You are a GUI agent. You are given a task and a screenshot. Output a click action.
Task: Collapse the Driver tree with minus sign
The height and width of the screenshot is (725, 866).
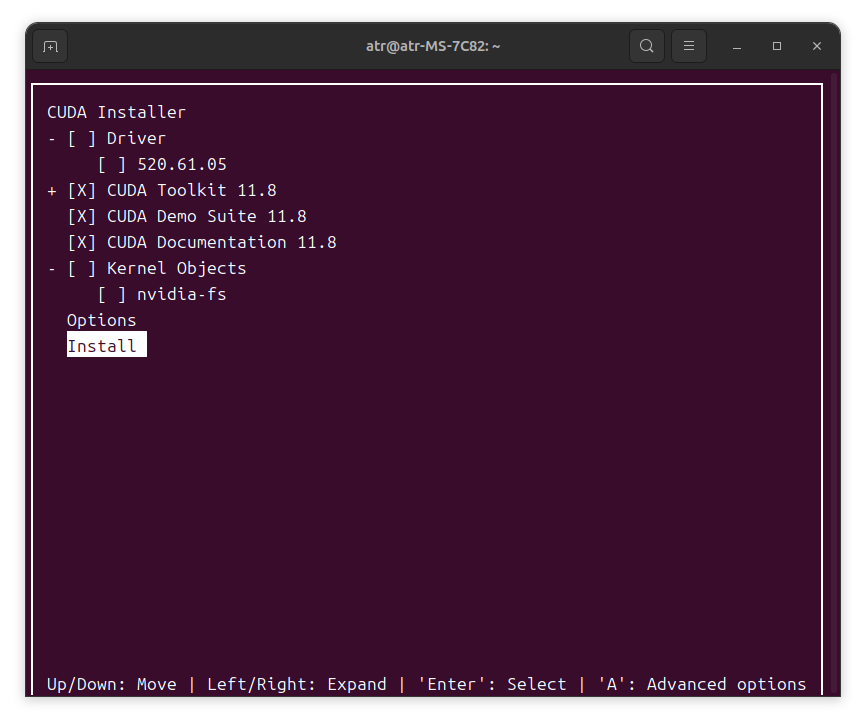[x=52, y=139]
